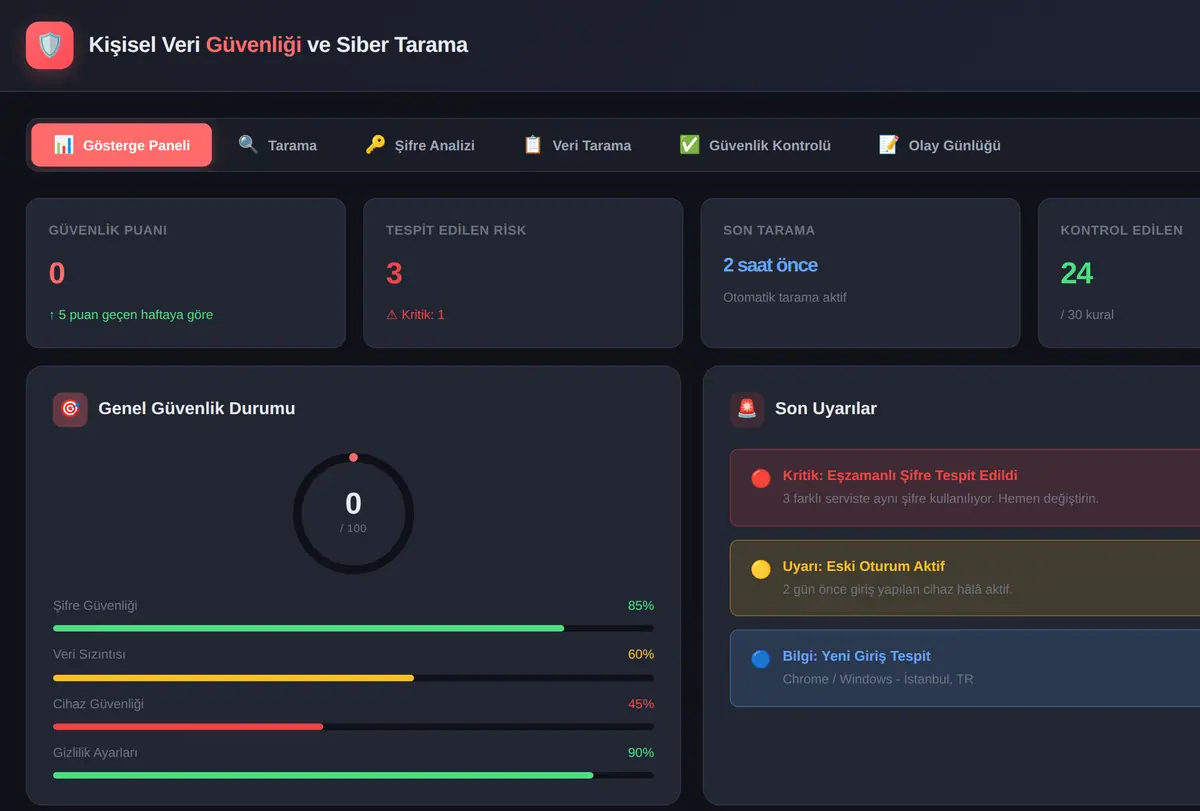Click the bar chart icon on Gösterge Paneli
This screenshot has width=1200, height=811.
[x=64, y=145]
